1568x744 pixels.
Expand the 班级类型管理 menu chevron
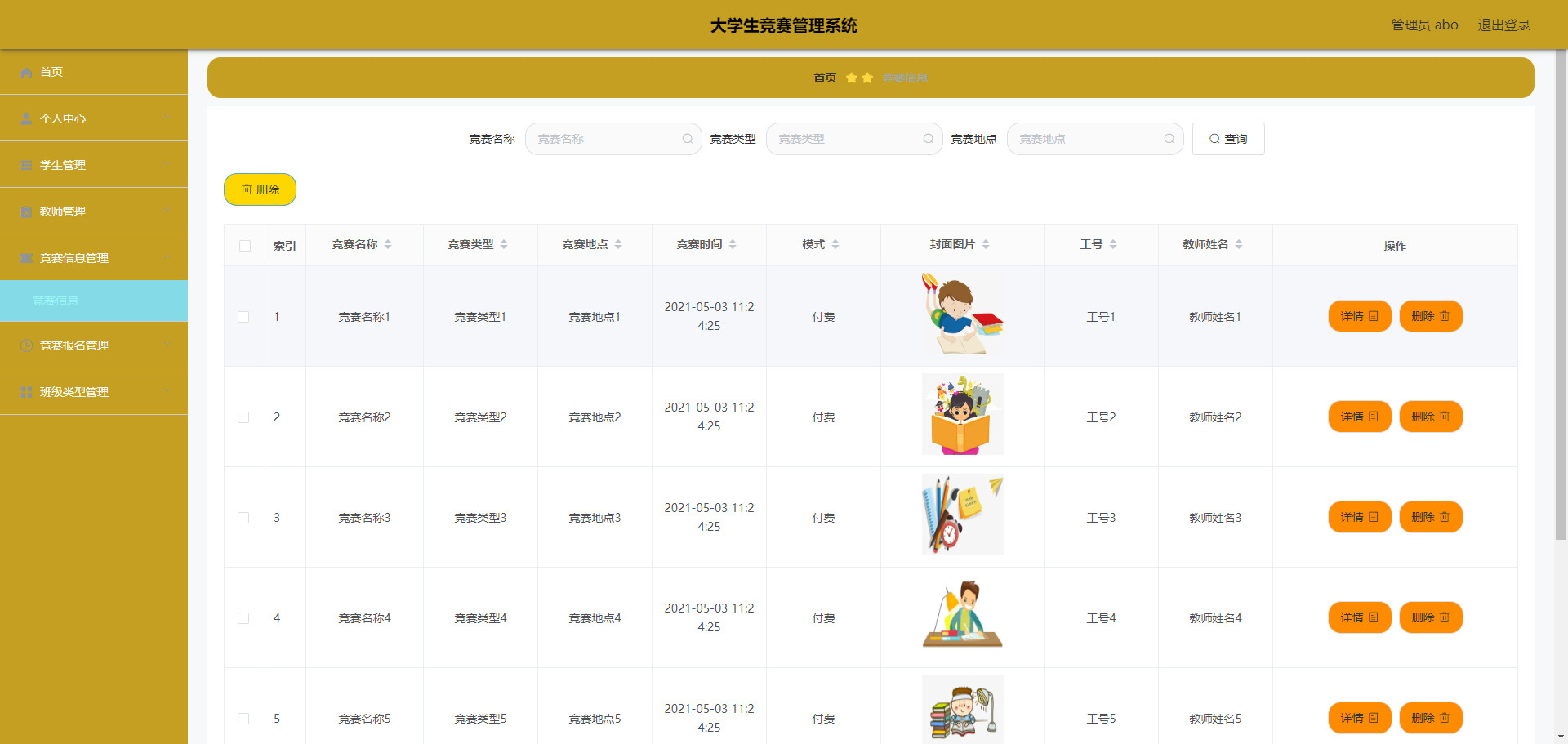(167, 392)
